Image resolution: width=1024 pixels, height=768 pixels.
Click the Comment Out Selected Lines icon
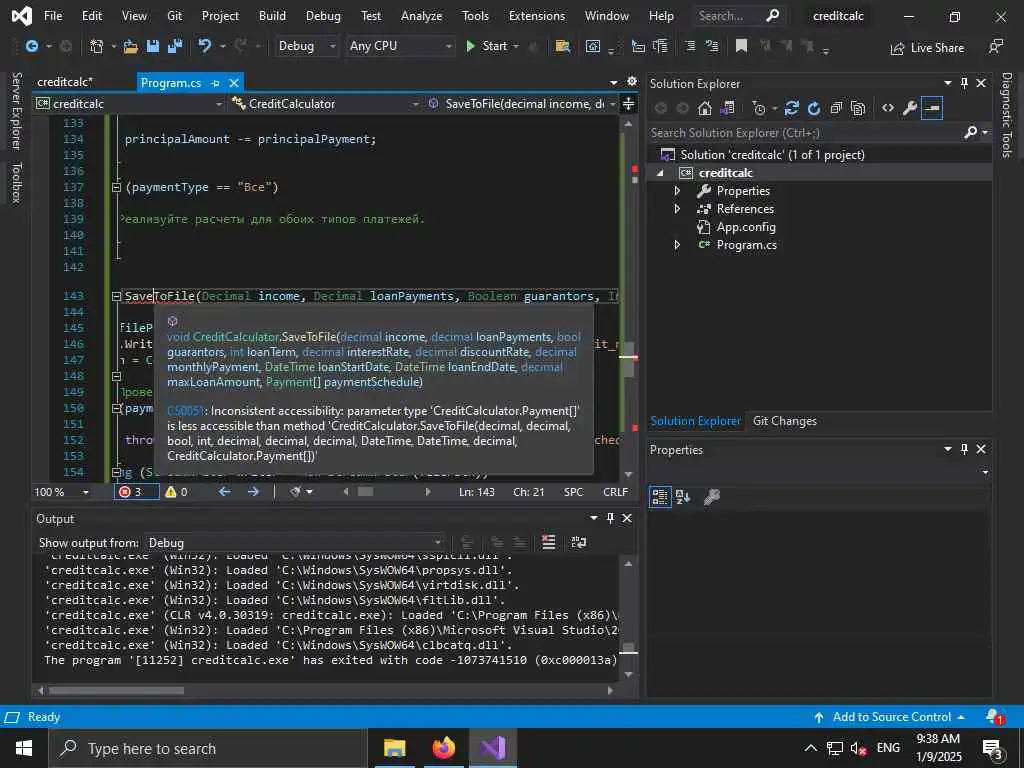tap(690, 46)
